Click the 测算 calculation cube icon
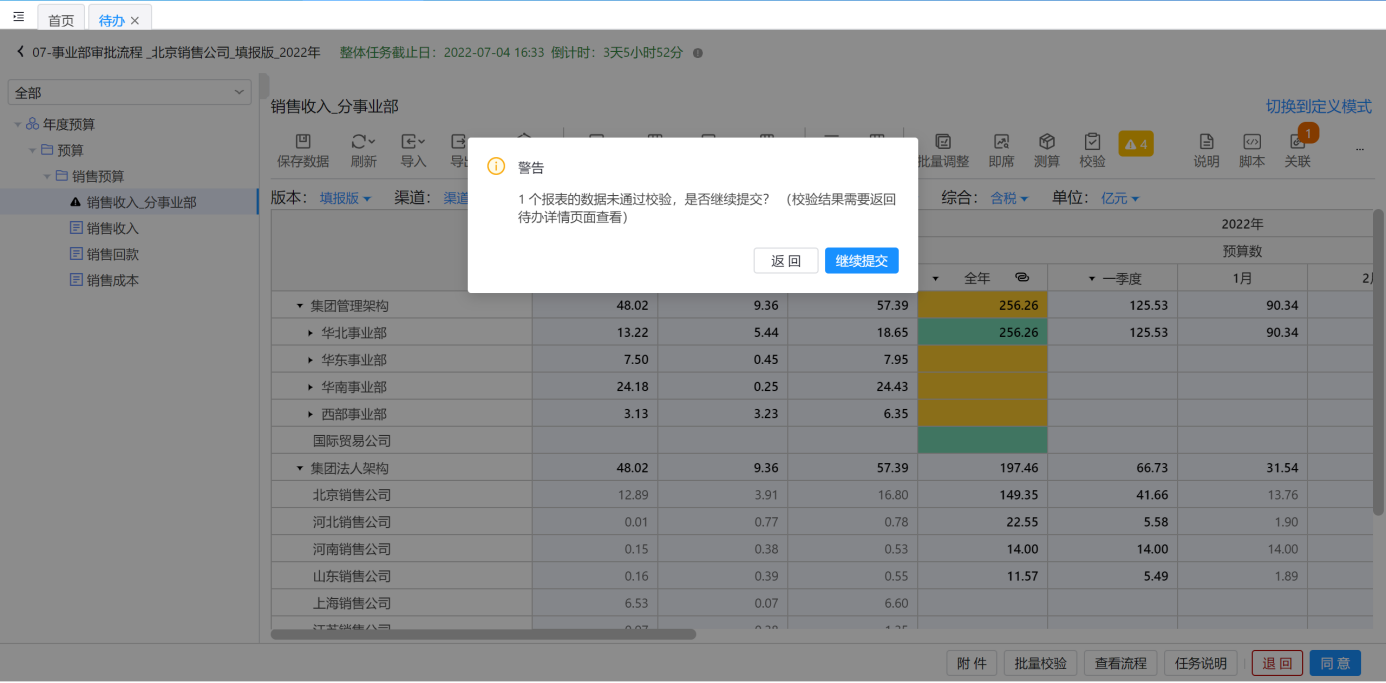This screenshot has height=683, width=1386. point(1046,143)
